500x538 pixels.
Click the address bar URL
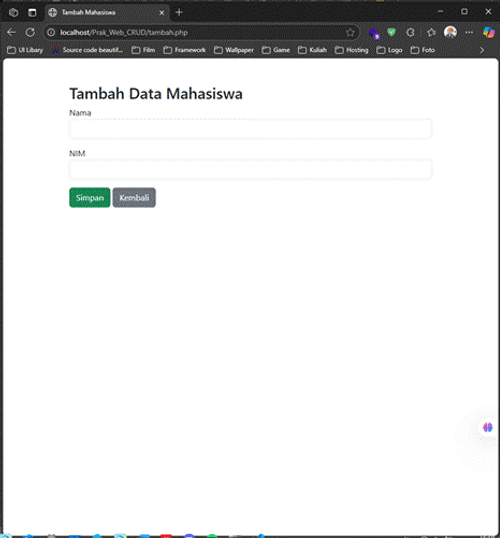click(x=124, y=33)
